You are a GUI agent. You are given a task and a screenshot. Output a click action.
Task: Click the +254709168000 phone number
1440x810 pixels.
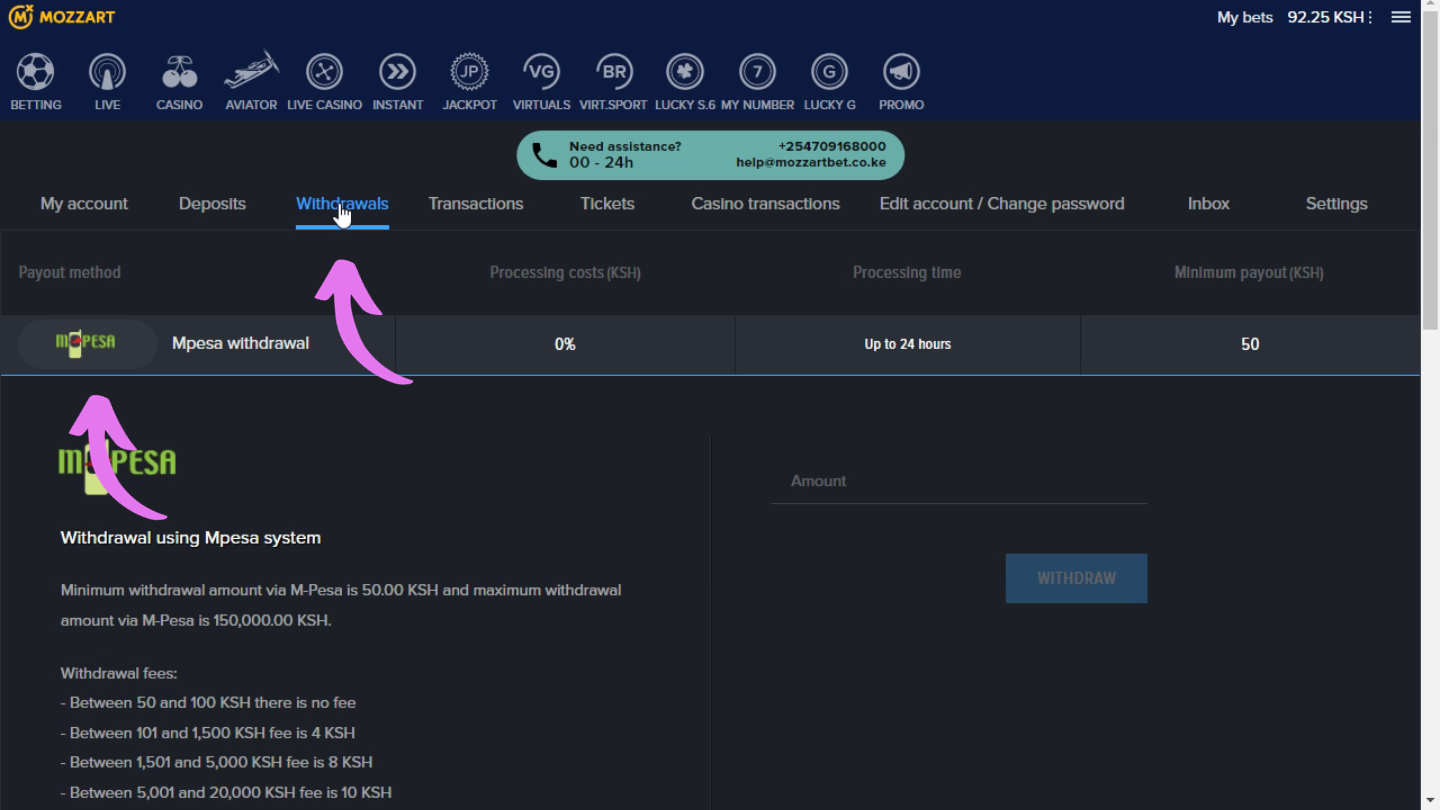tap(832, 146)
